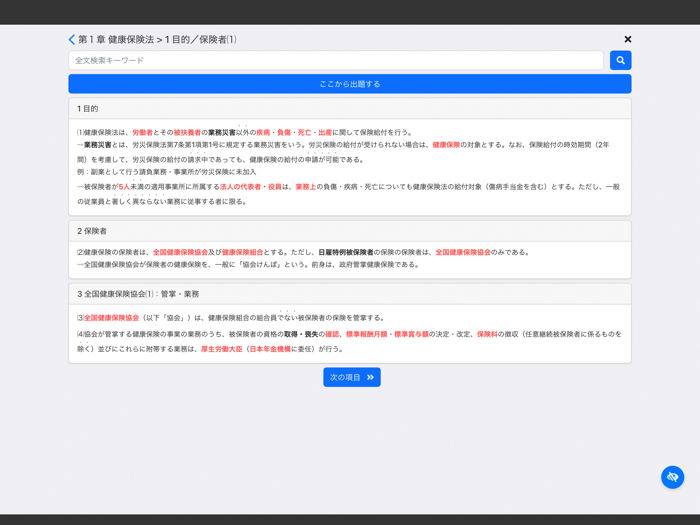700x525 pixels.
Task: Click the red term 標準報酬月額
Action: coord(367,334)
